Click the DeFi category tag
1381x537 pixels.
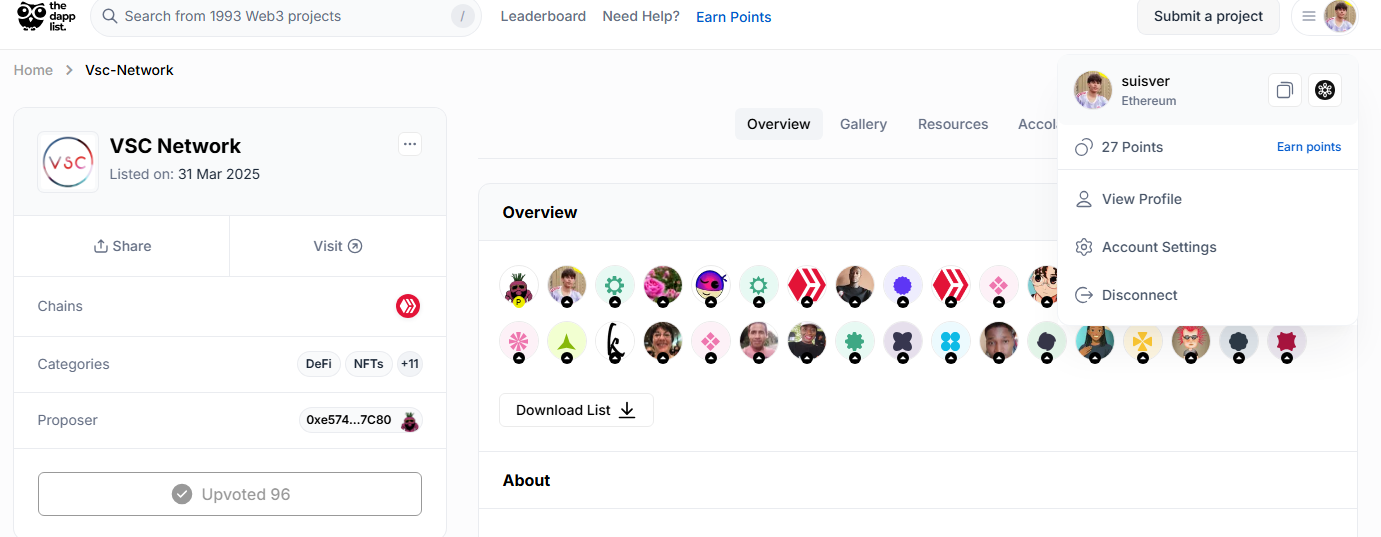(319, 364)
